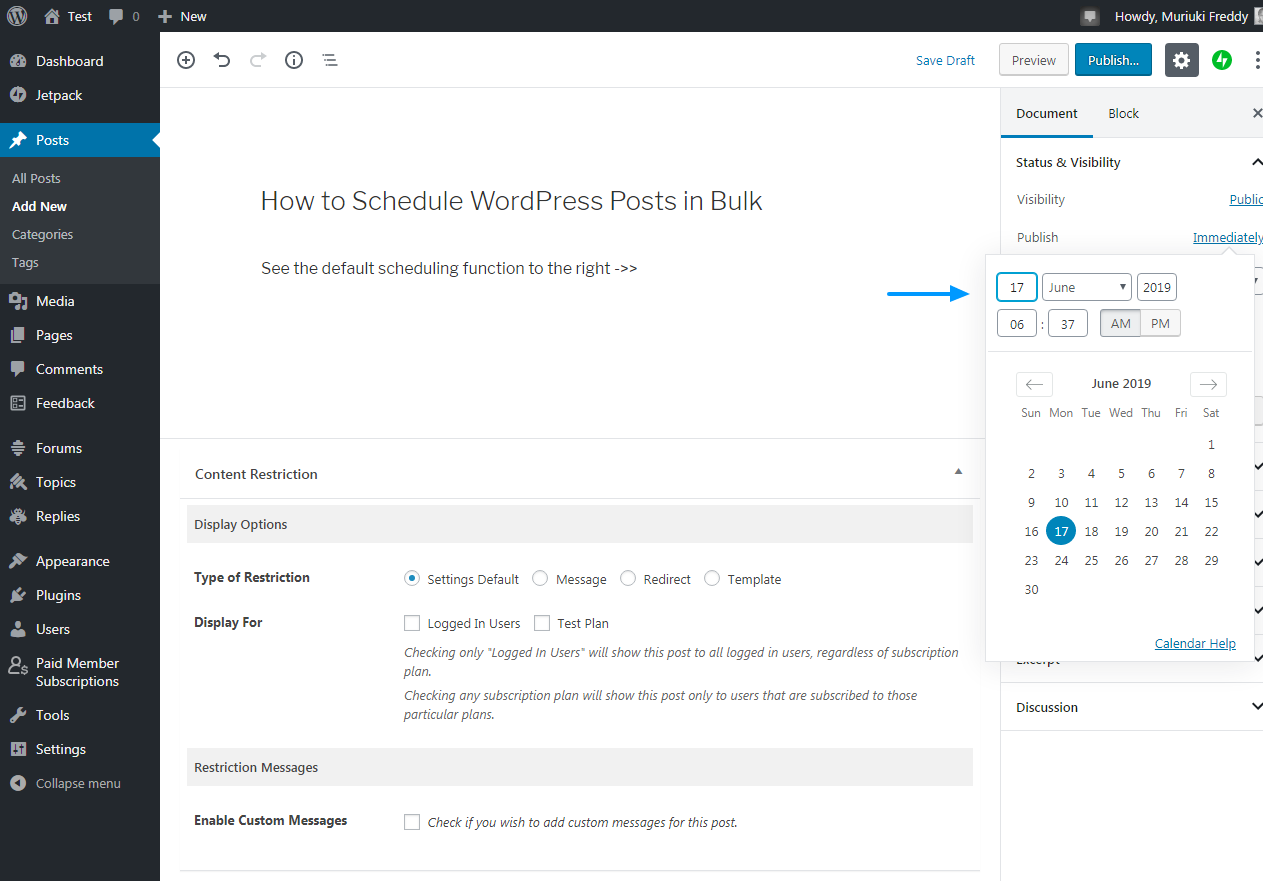Expand the Discussion panel

(1256, 706)
